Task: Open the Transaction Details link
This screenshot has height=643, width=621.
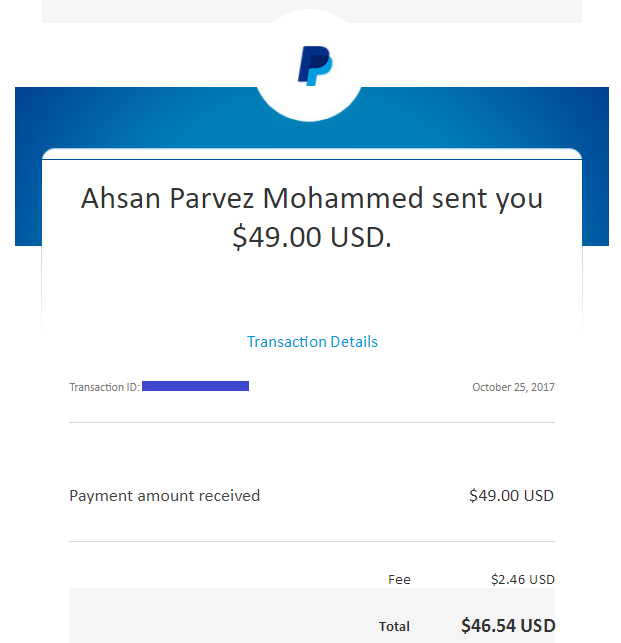Action: pyautogui.click(x=312, y=342)
